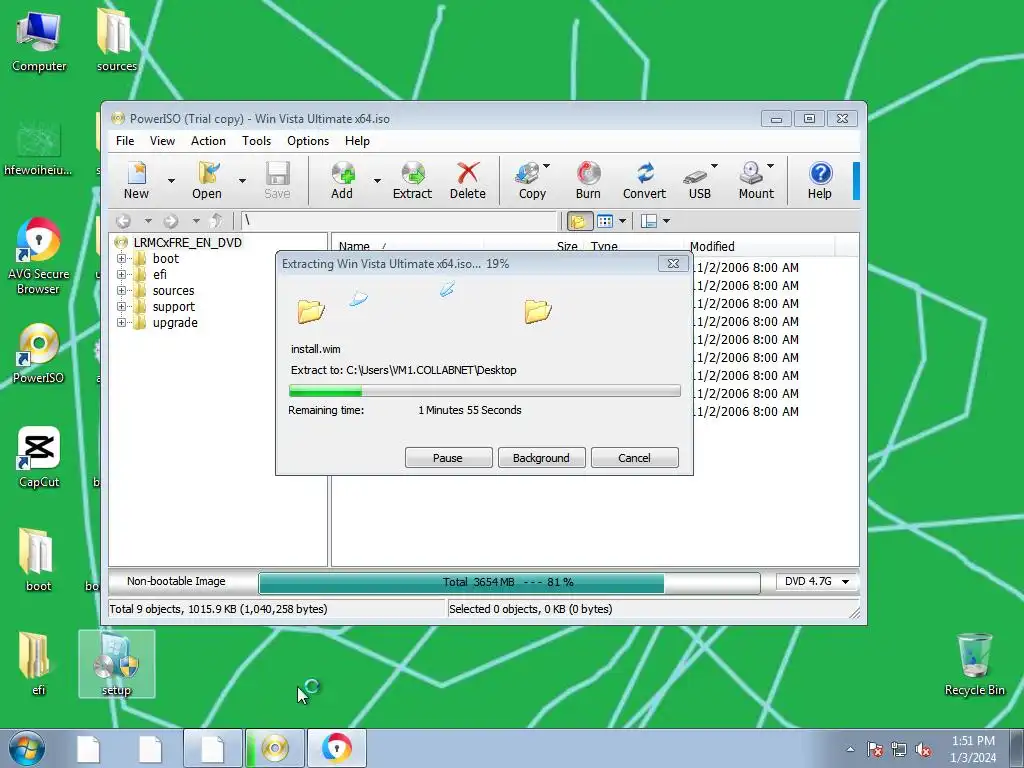Click the Burn toolbar icon
Image resolution: width=1024 pixels, height=768 pixels.
tap(588, 180)
